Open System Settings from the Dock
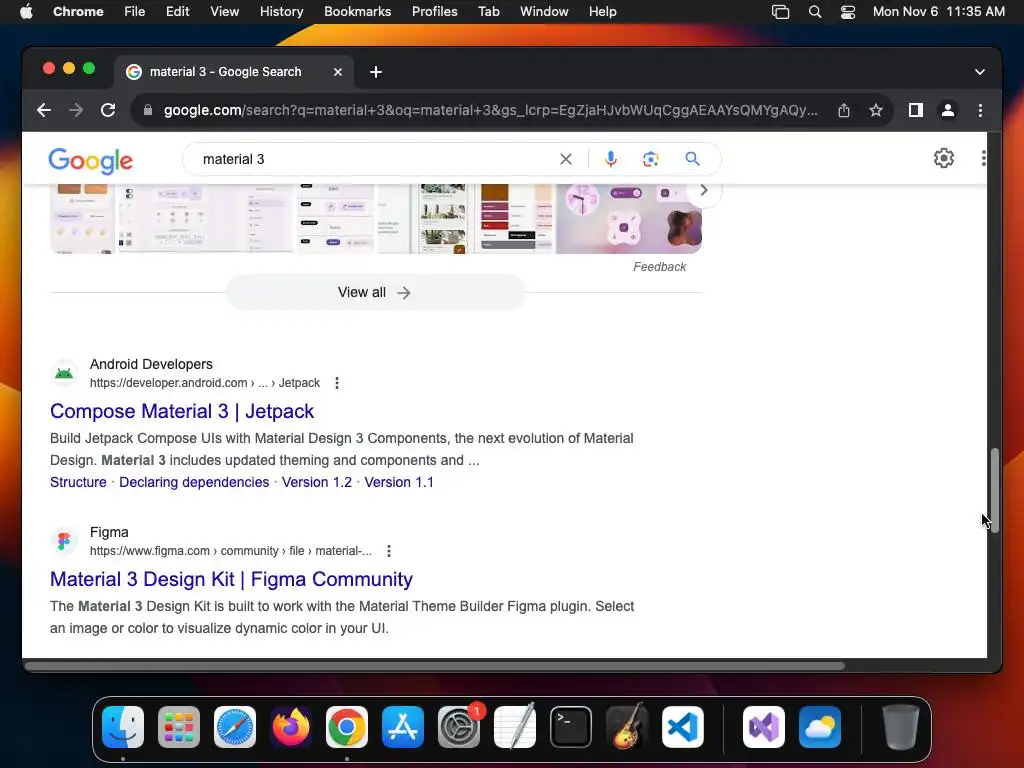Image resolution: width=1024 pixels, height=768 pixels. click(459, 727)
